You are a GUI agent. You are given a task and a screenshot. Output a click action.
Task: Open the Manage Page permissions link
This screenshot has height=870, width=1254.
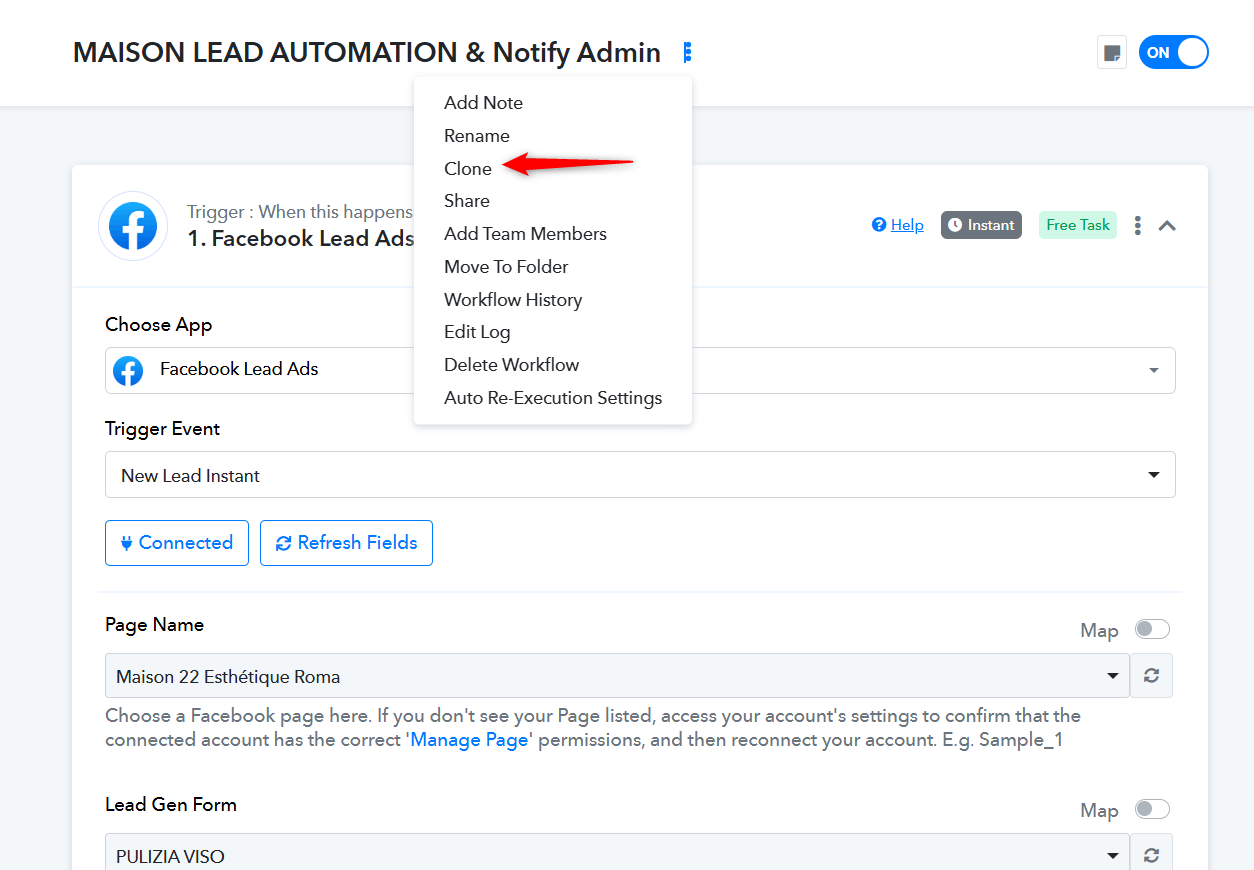point(469,740)
